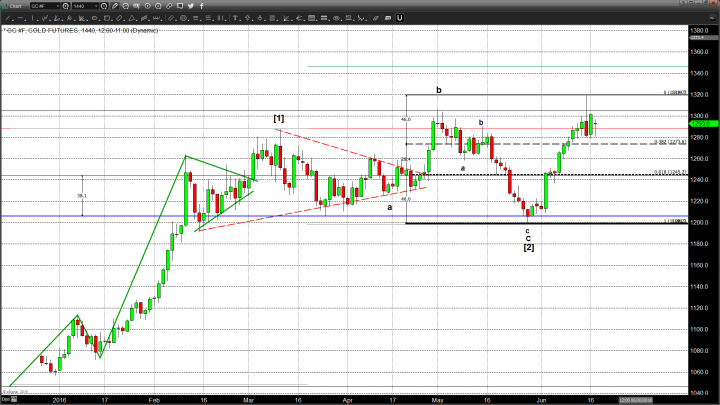The image size is (720, 405).
Task: Click the symbol lookup icon beside GC #F
Action: point(65,6)
